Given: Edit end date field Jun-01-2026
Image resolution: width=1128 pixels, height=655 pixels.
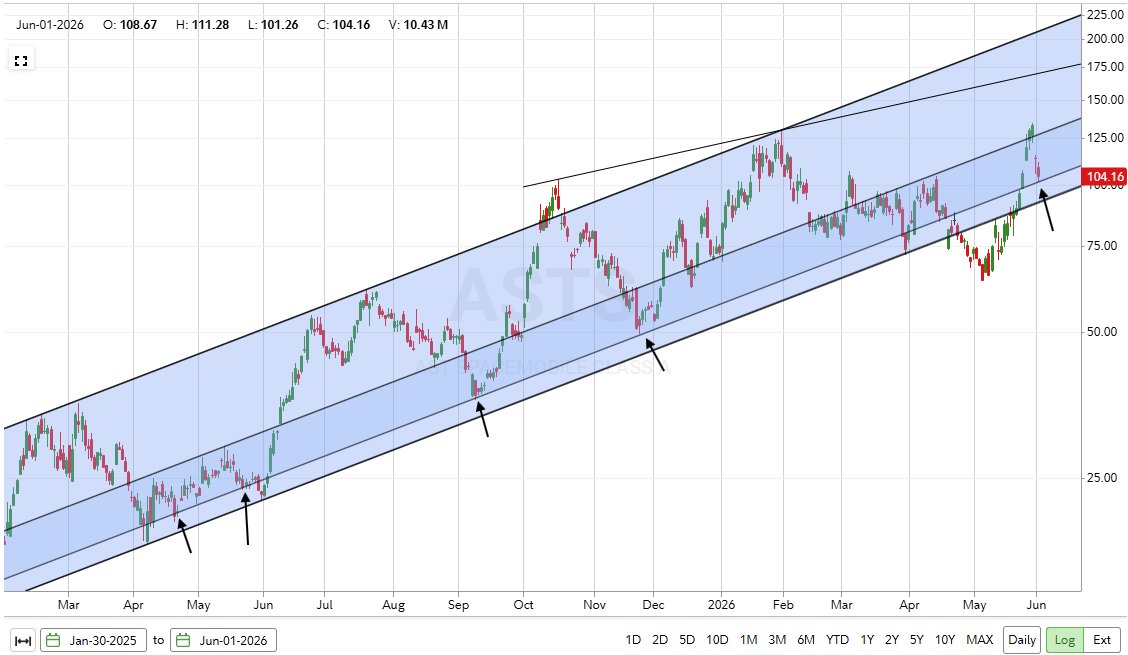Looking at the screenshot, I should (223, 640).
